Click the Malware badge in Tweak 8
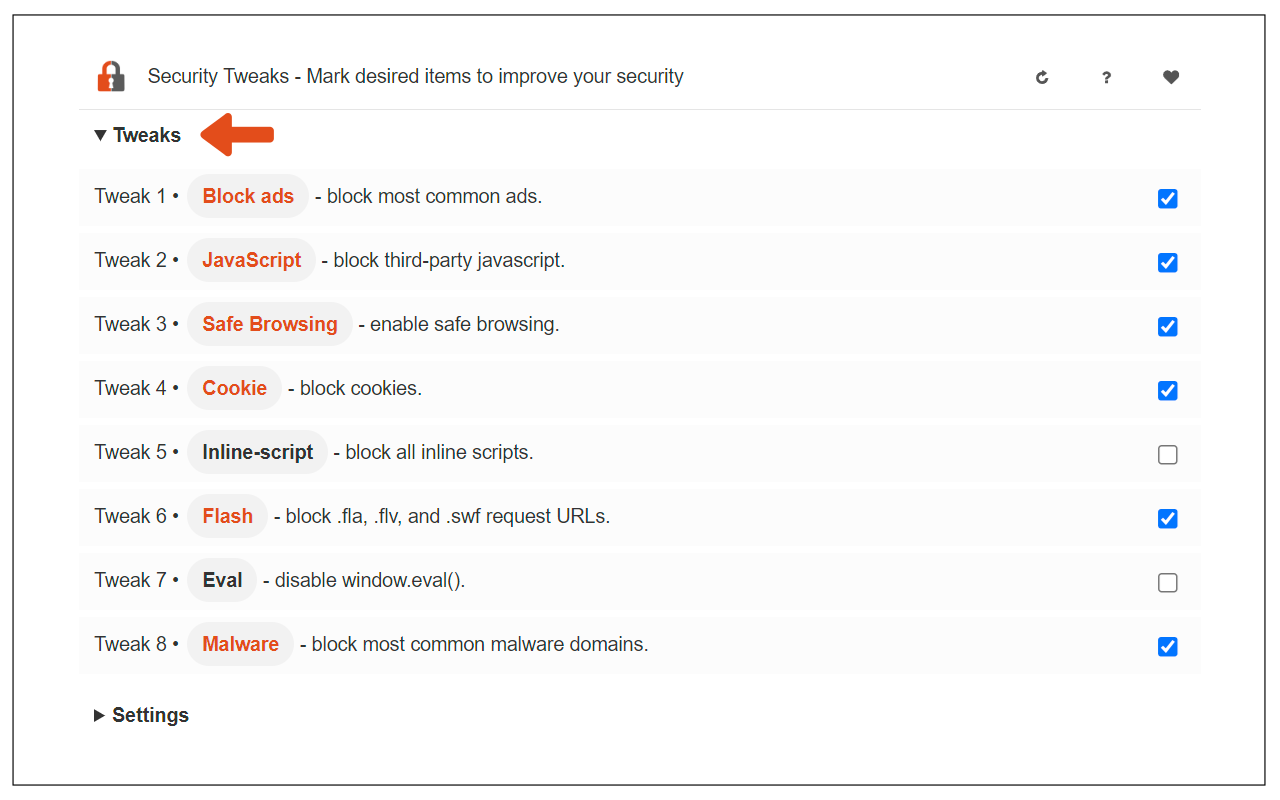This screenshot has width=1280, height=800. 240,644
